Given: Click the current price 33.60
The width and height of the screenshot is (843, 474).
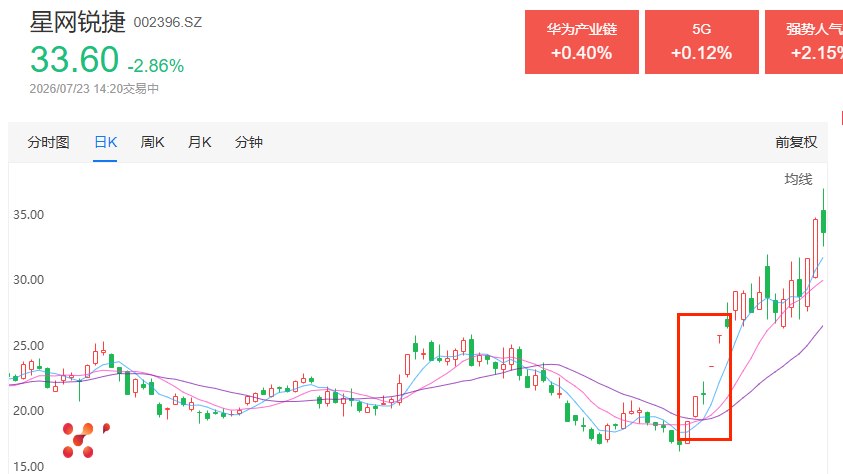Looking at the screenshot, I should [x=74, y=59].
